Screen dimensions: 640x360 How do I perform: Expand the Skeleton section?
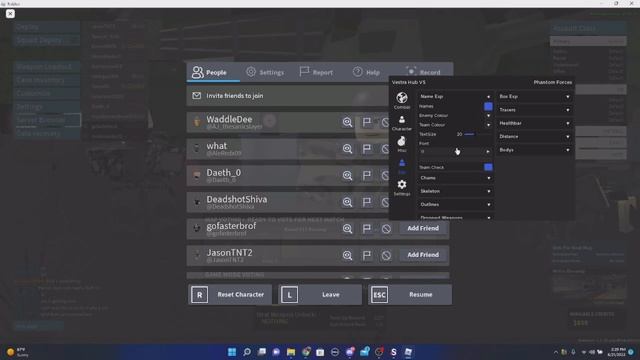click(x=455, y=191)
